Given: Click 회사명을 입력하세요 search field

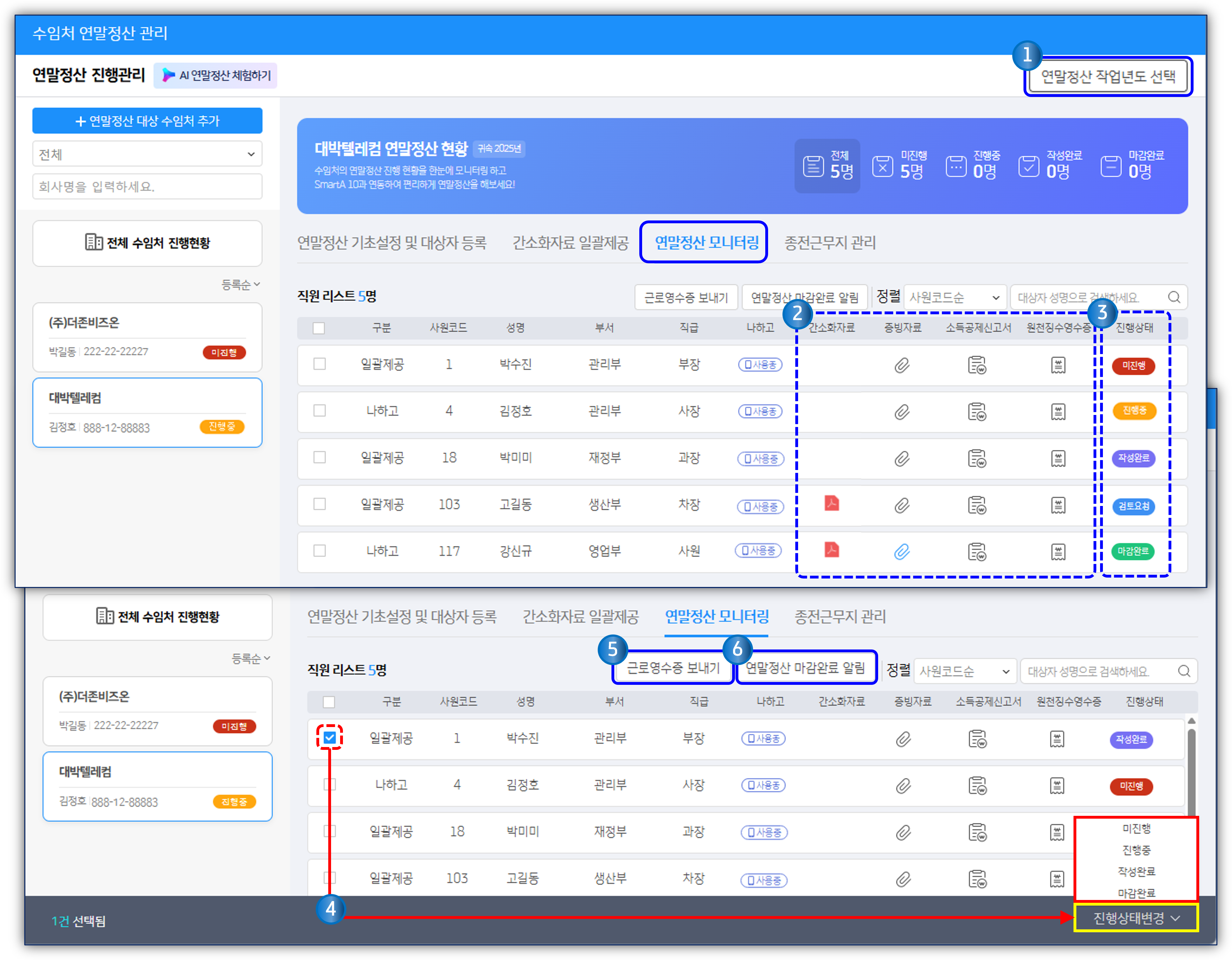Looking at the screenshot, I should [147, 186].
